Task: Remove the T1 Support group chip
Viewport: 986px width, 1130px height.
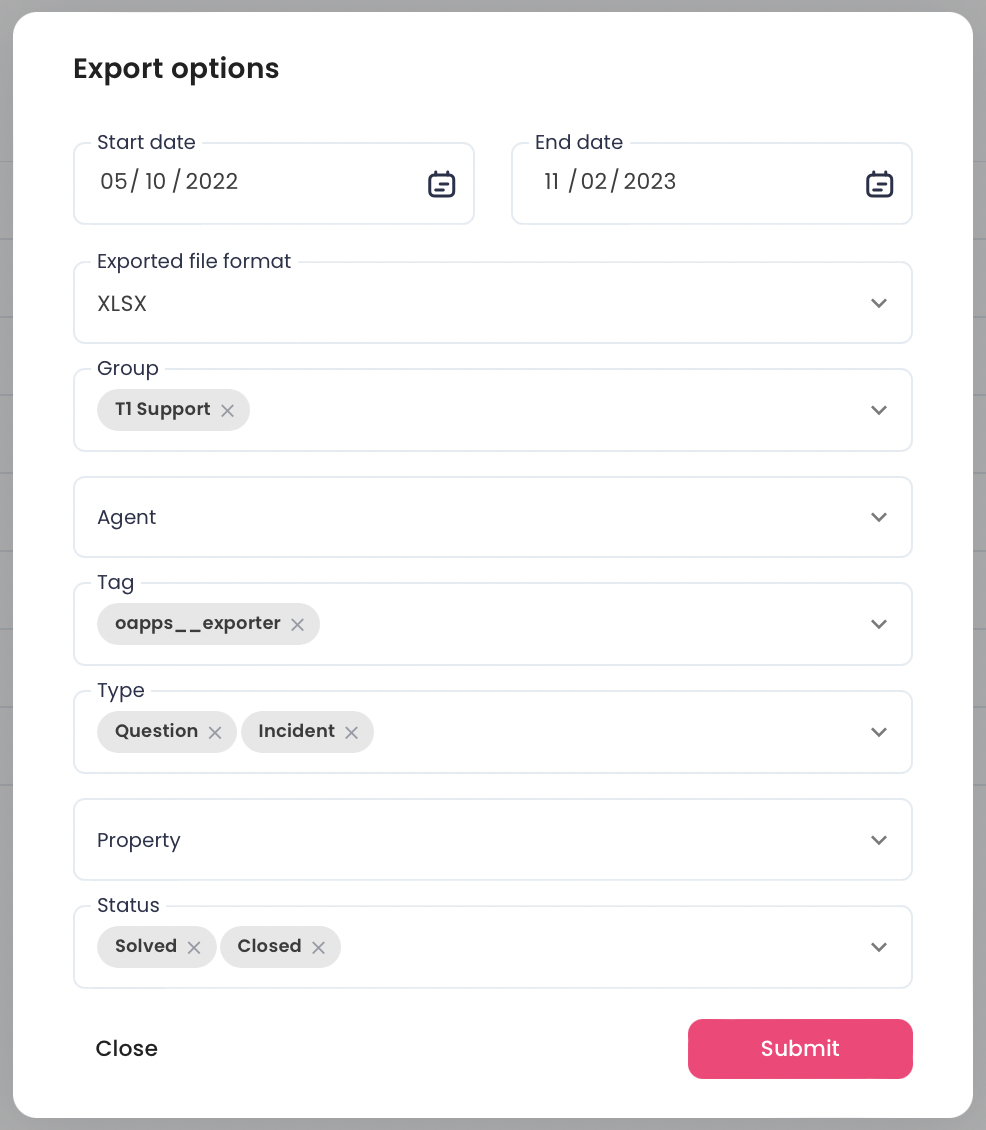Action: coord(227,411)
